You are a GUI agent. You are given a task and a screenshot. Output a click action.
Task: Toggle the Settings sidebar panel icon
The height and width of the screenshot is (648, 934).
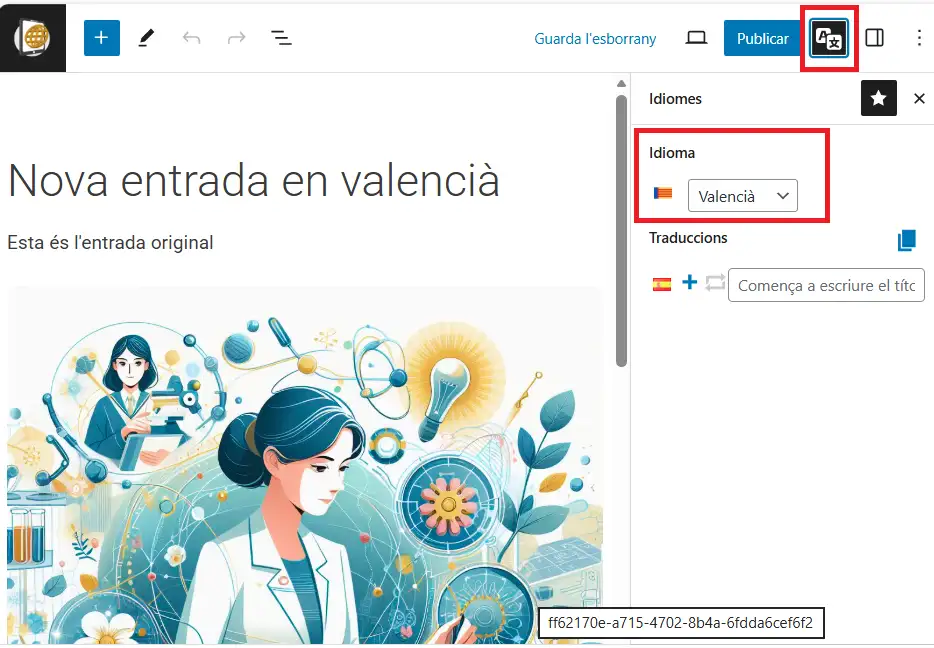[874, 38]
